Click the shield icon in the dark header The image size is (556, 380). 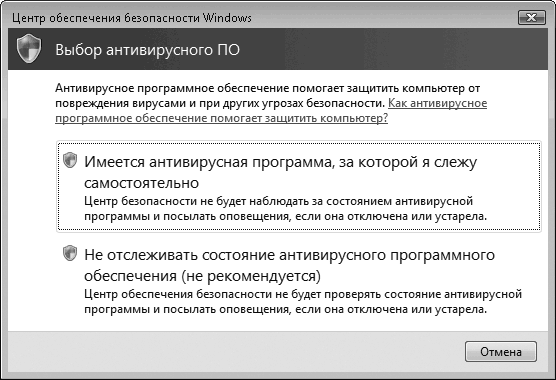(29, 49)
